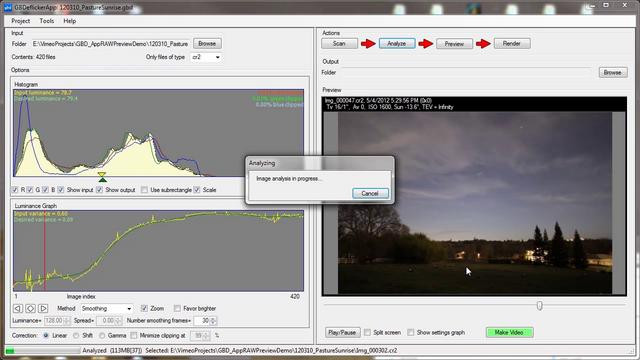This screenshot has height=360, width=640.
Task: Open the Method Smoothing dropdown
Action: pyautogui.click(x=106, y=309)
